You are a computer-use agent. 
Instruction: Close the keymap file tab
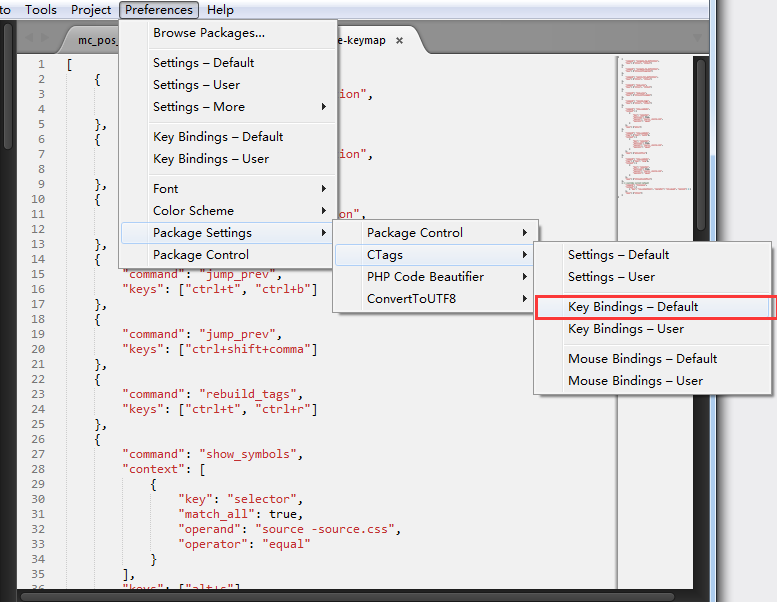point(399,40)
